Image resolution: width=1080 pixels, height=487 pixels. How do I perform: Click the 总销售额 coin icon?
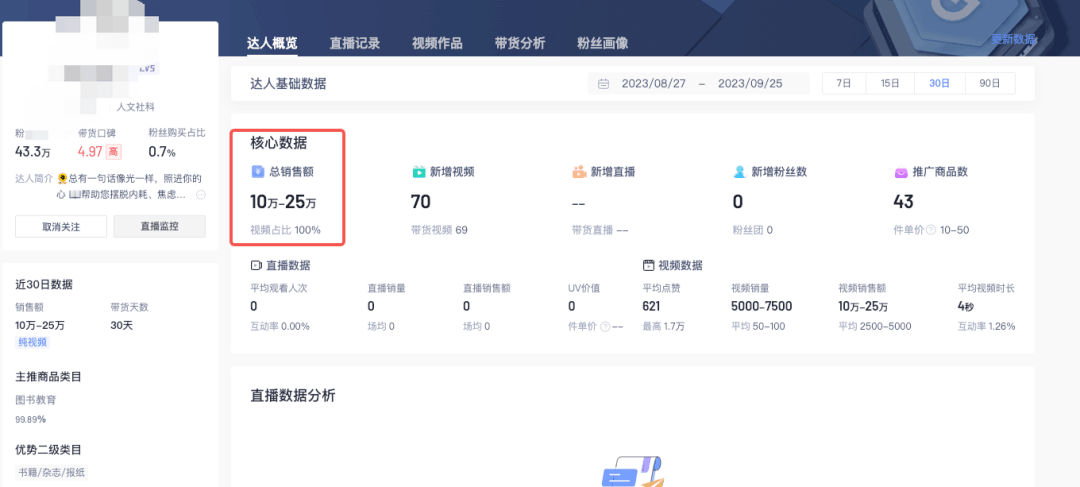(257, 172)
